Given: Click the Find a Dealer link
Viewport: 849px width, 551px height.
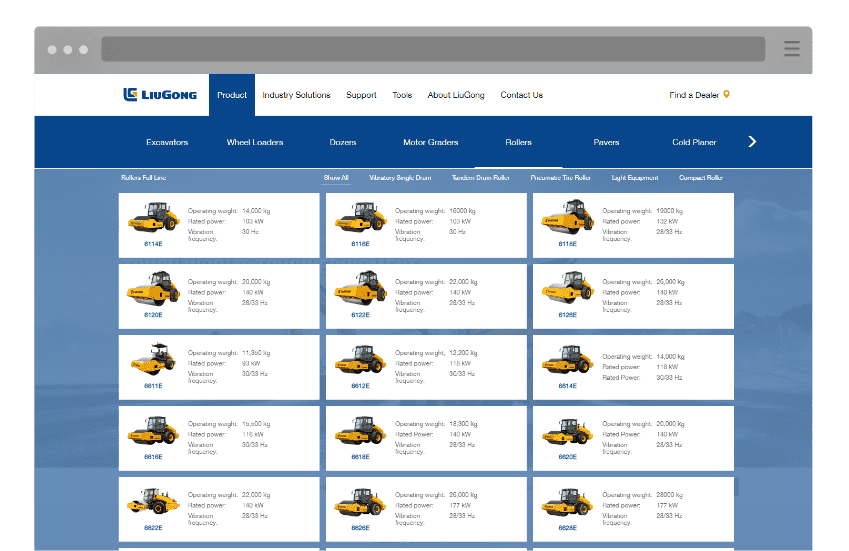Looking at the screenshot, I should [x=694, y=95].
